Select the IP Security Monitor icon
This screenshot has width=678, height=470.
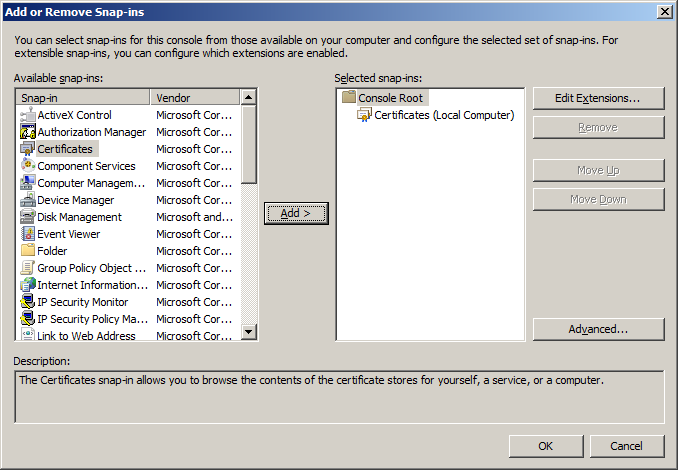28,302
